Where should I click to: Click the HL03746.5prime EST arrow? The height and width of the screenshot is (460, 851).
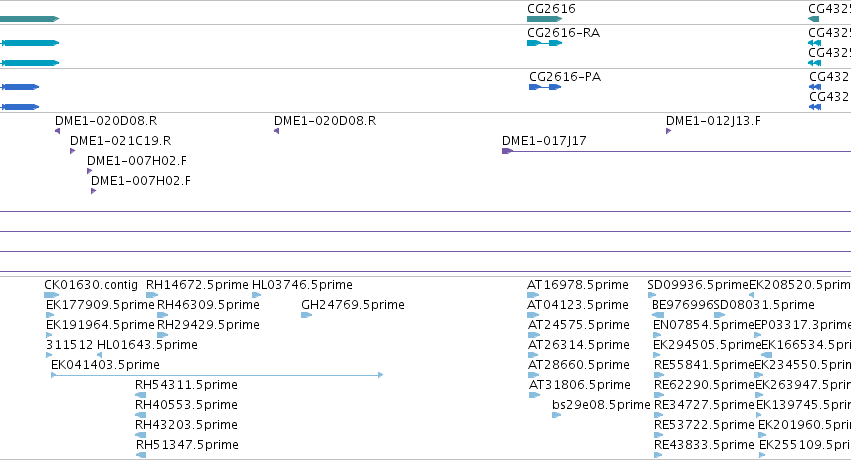coord(257,295)
